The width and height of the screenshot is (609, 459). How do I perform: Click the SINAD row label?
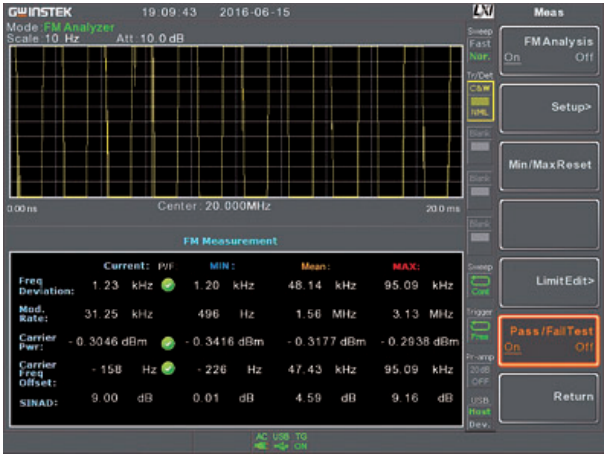(38, 403)
